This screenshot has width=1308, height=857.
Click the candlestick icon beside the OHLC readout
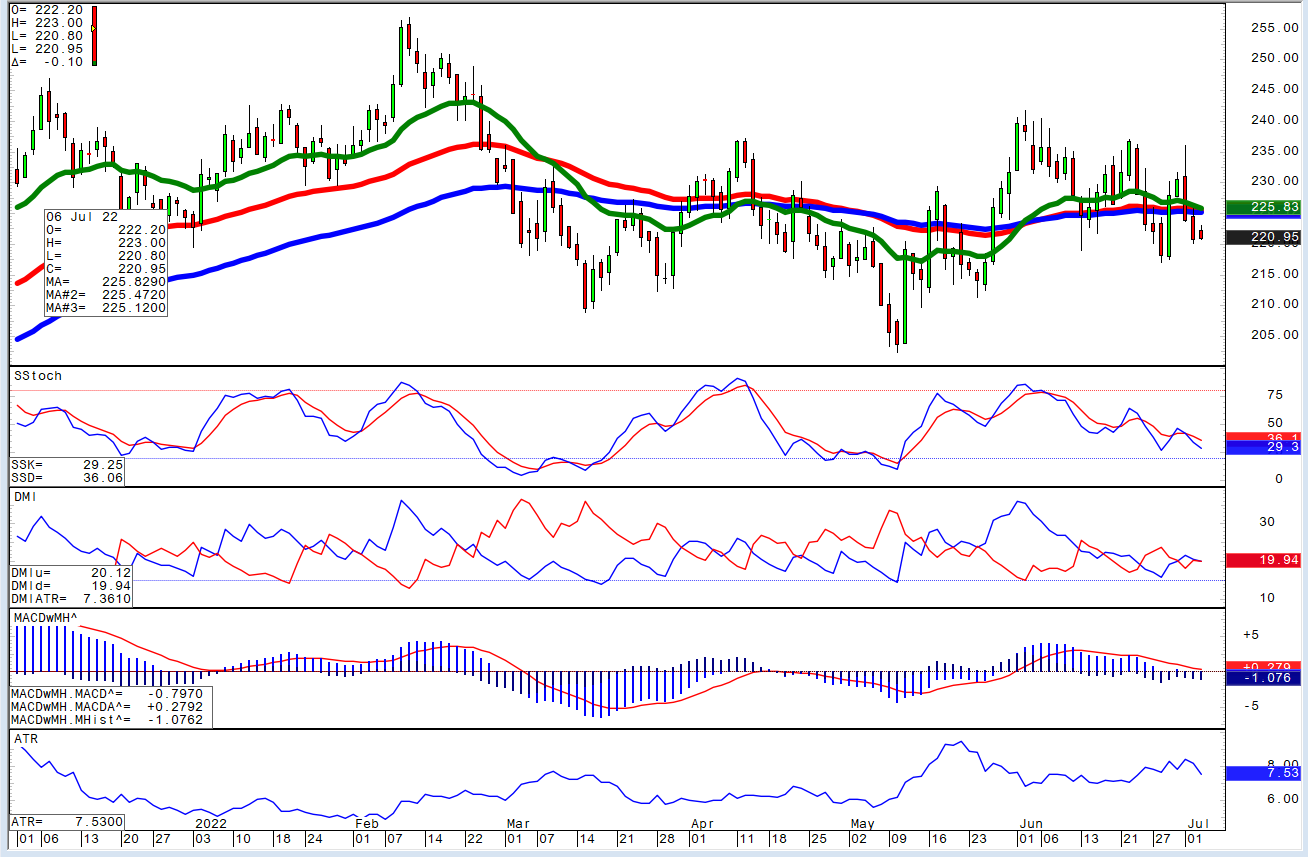(93, 35)
